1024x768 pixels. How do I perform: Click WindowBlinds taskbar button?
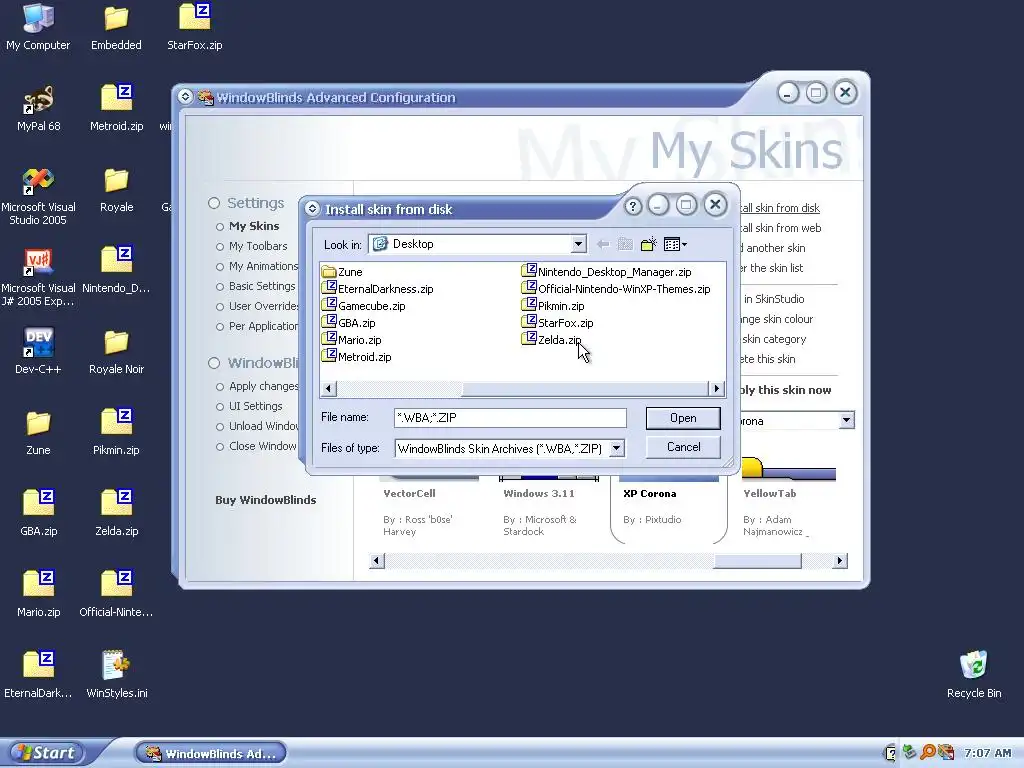coord(210,753)
